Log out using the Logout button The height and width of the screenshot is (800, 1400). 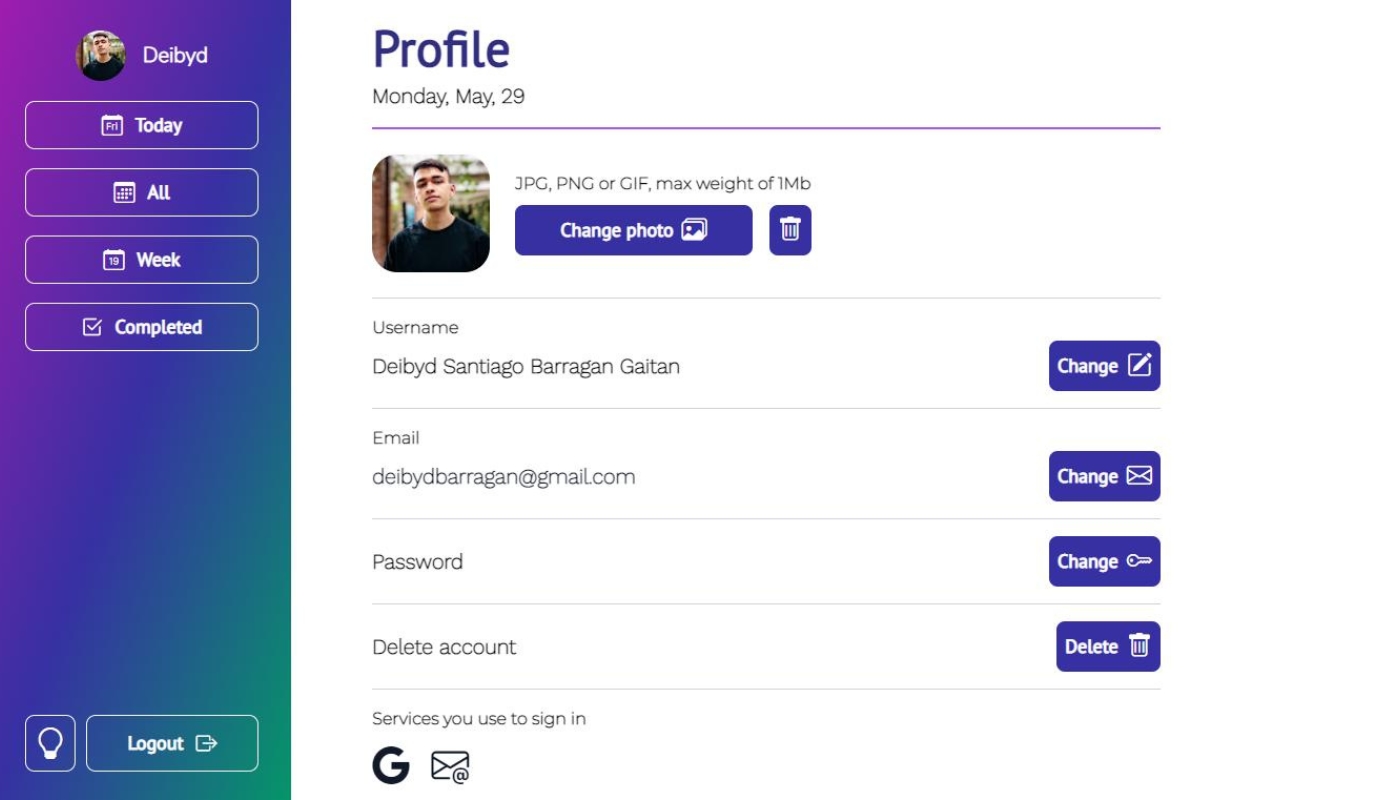pyautogui.click(x=172, y=743)
